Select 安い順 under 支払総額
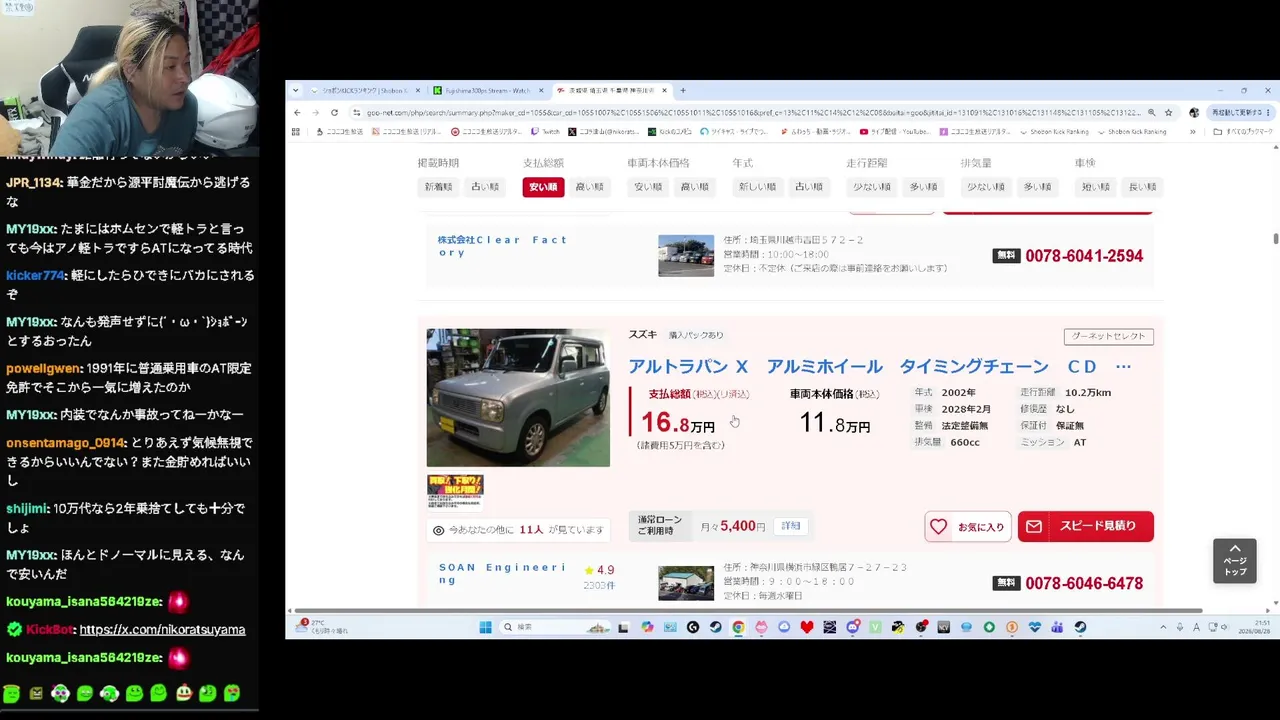The width and height of the screenshot is (1280, 720). click(543, 187)
